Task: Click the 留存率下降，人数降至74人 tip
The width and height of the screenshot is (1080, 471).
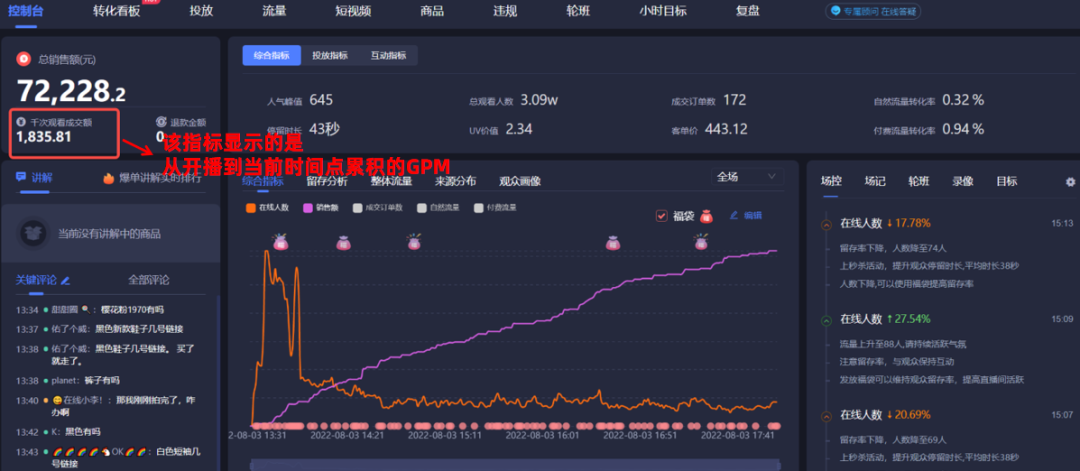Action: click(x=893, y=247)
